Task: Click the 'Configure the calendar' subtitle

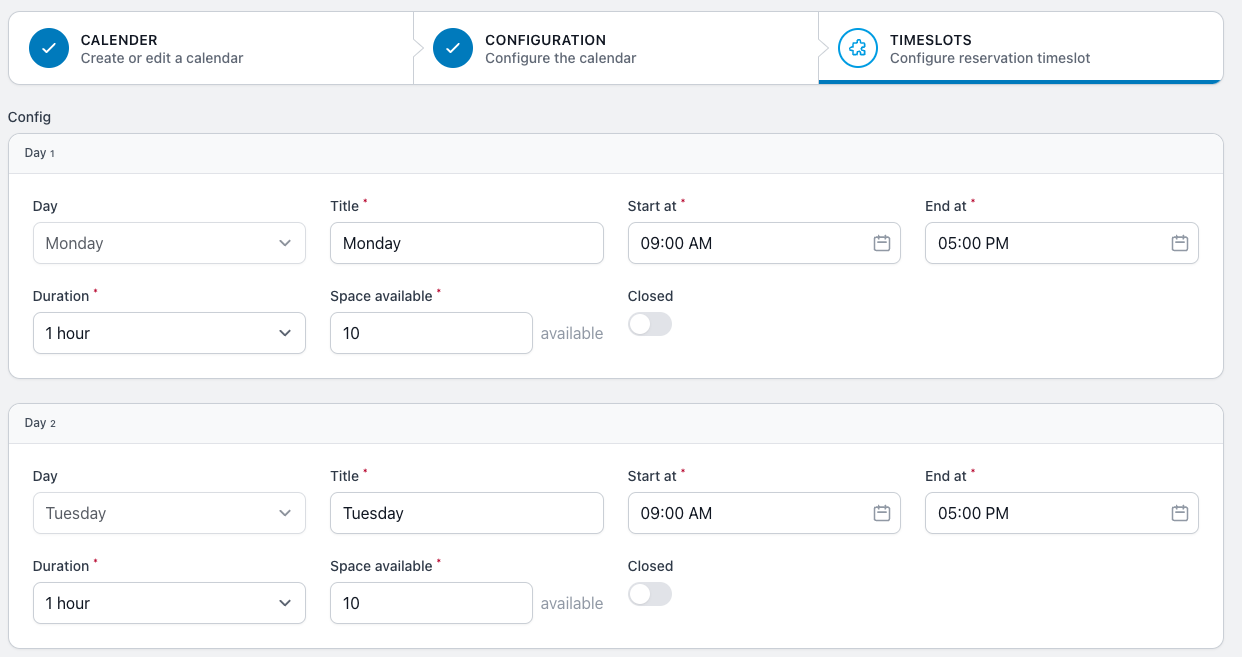Action: (x=561, y=58)
